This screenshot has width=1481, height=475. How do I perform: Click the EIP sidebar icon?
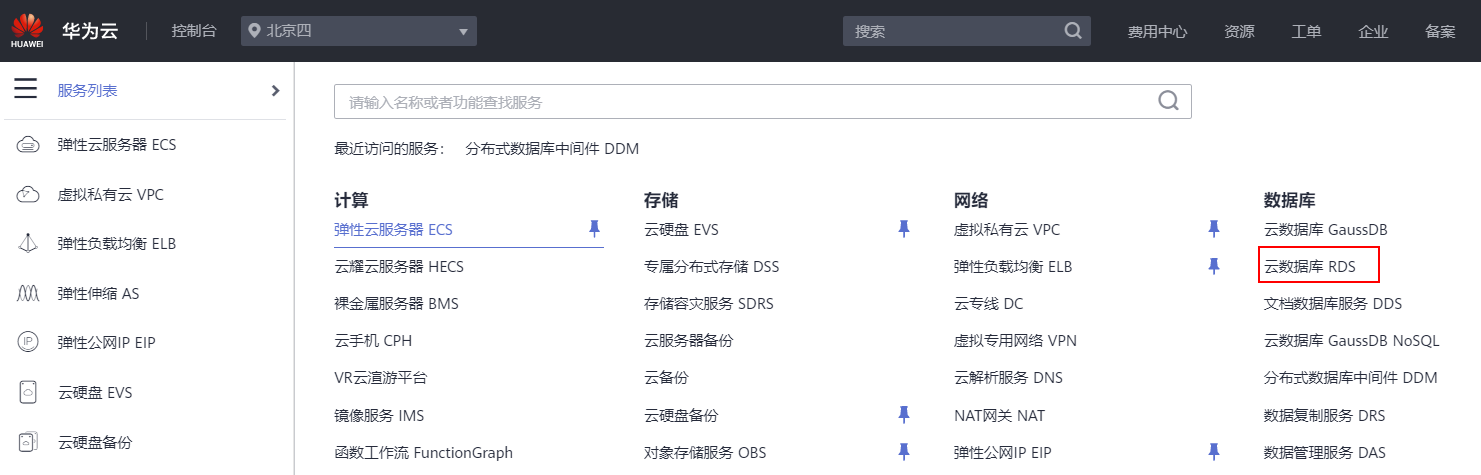[x=28, y=342]
